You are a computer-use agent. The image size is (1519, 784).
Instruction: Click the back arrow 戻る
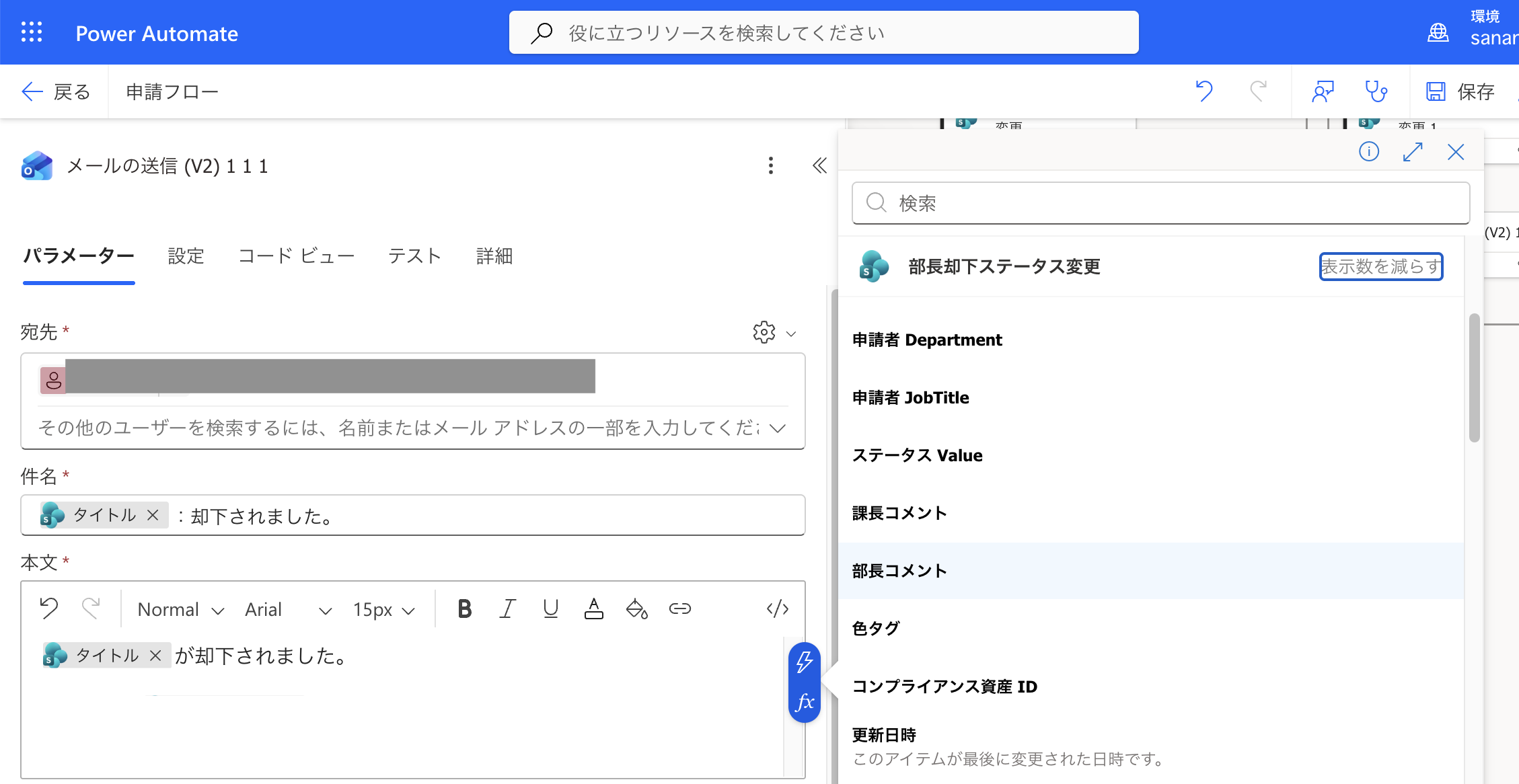click(x=56, y=91)
